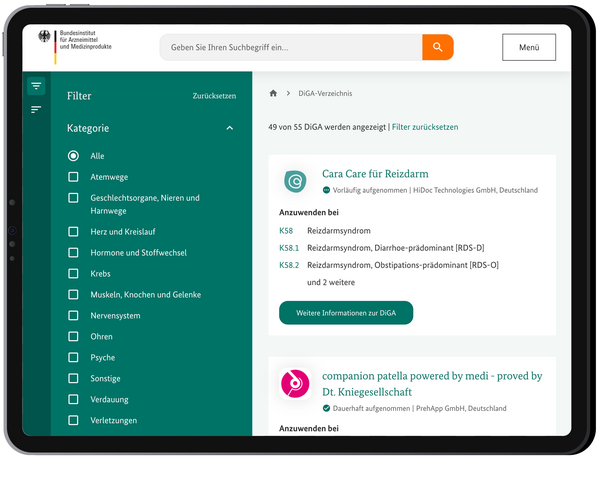The width and height of the screenshot is (600, 479).
Task: Click the K58.2 diagnosis code
Action: click(289, 265)
